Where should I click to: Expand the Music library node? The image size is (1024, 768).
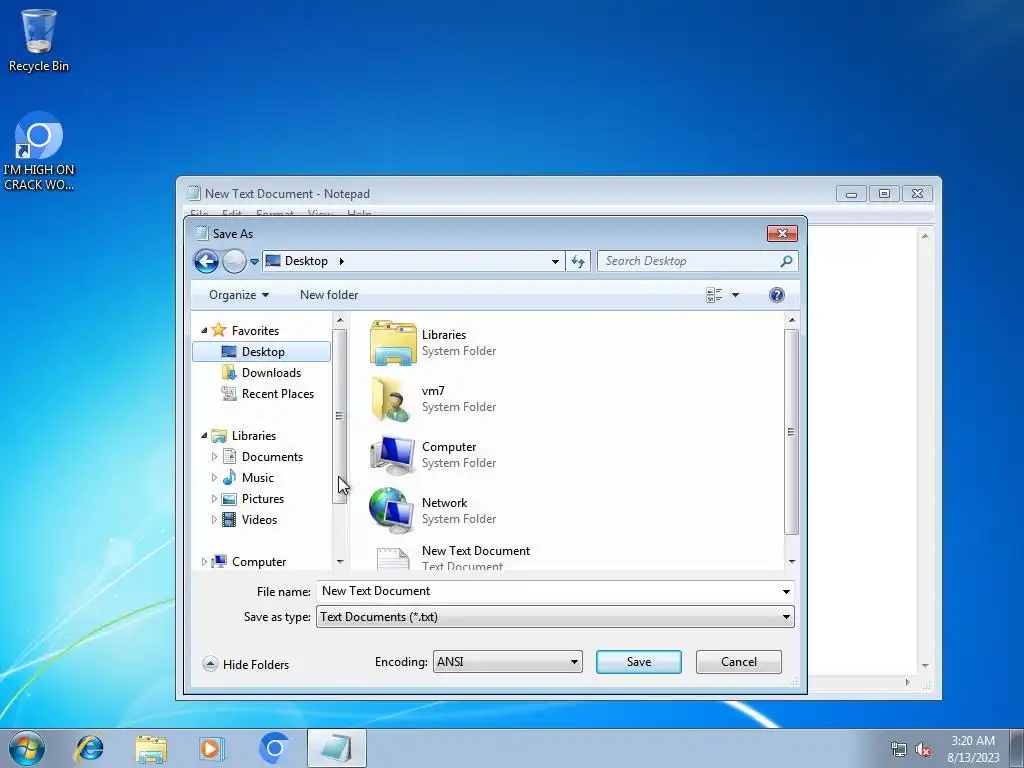click(214, 477)
